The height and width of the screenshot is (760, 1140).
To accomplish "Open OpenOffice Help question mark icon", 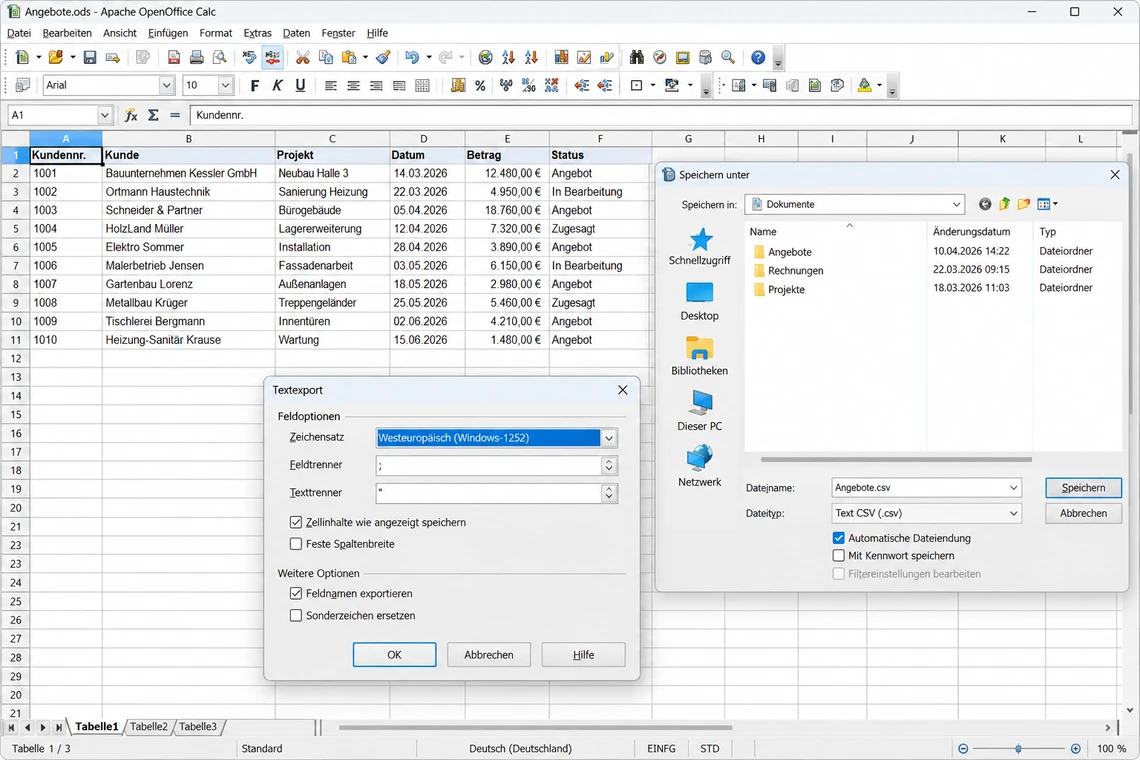I will [x=758, y=57].
